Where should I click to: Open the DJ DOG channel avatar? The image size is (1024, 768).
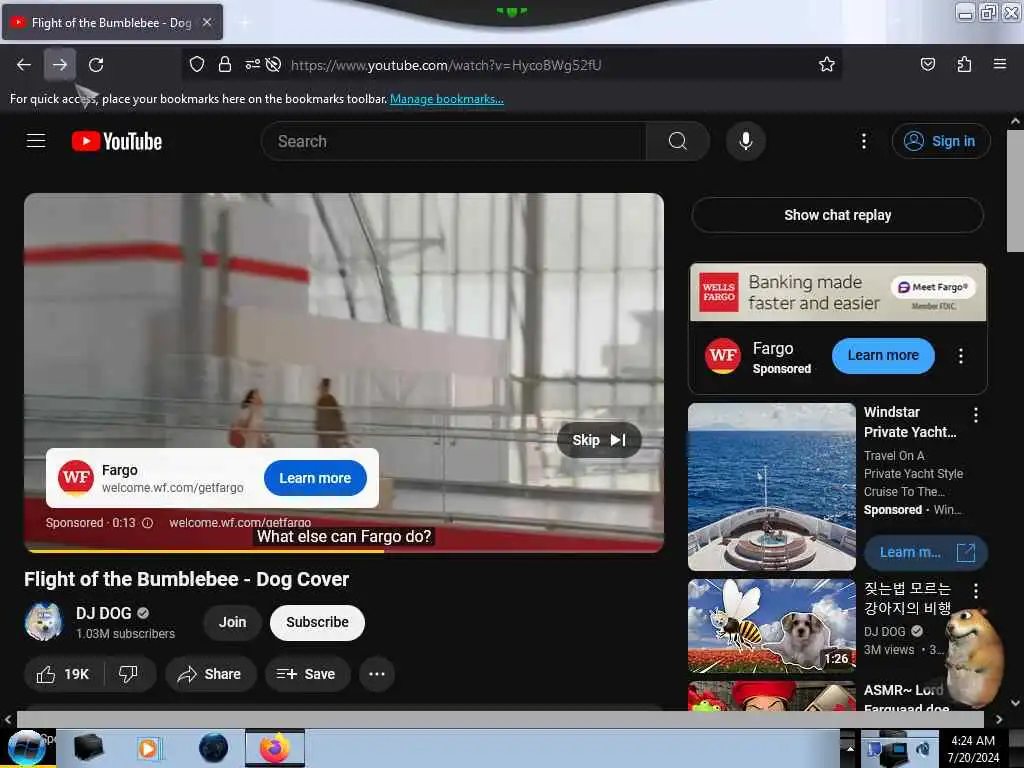44,622
